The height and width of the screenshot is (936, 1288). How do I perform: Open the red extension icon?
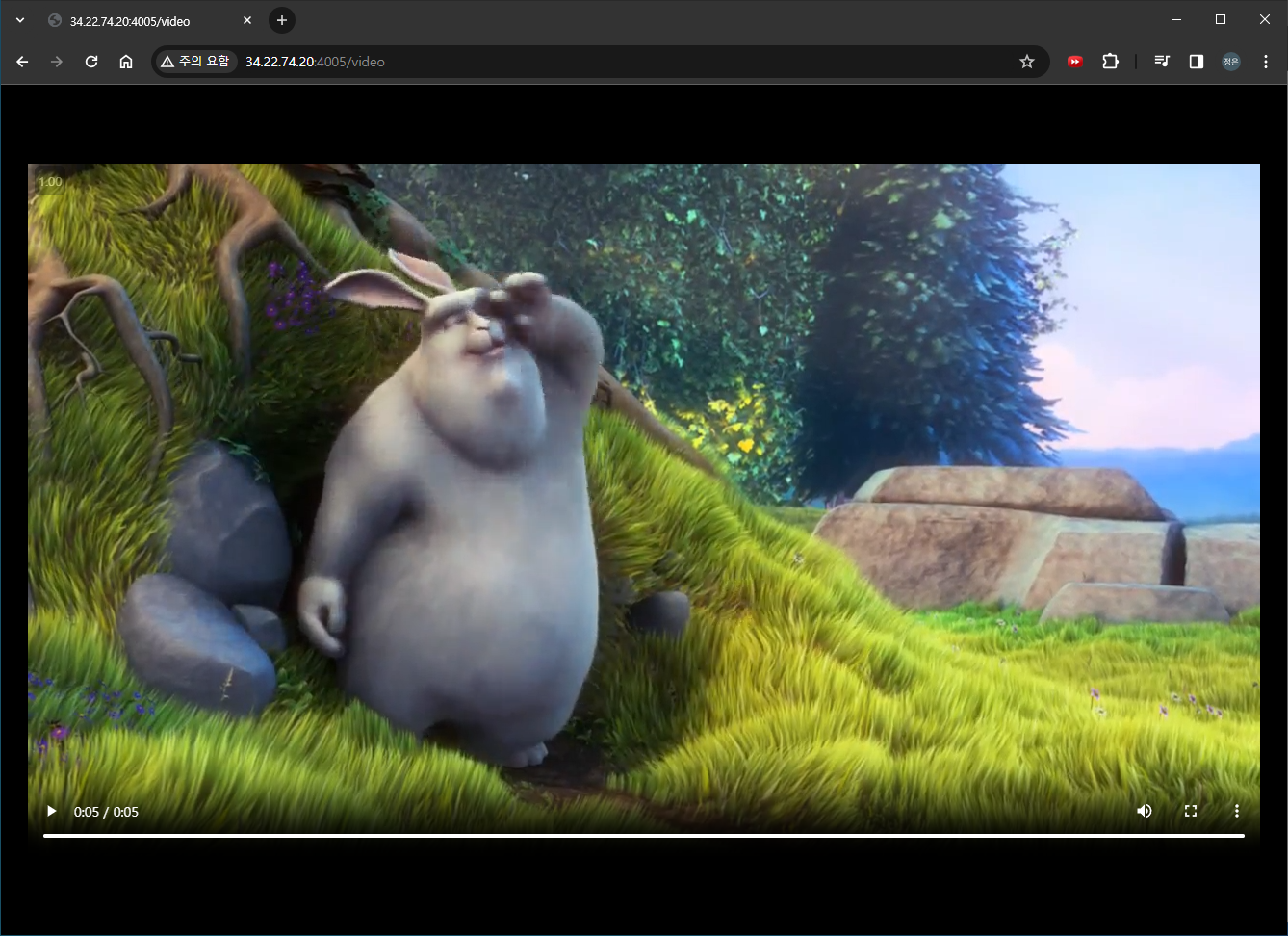(x=1075, y=62)
